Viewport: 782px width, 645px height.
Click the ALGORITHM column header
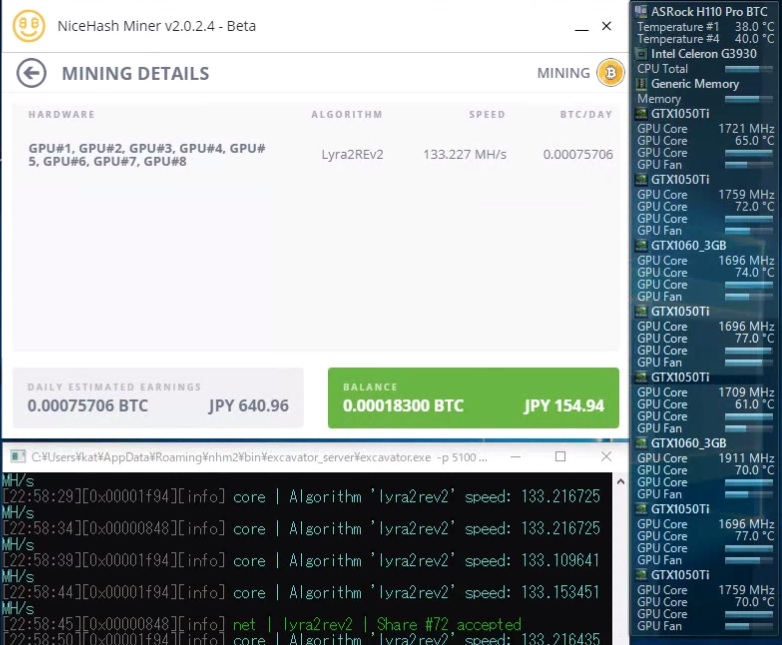(347, 114)
